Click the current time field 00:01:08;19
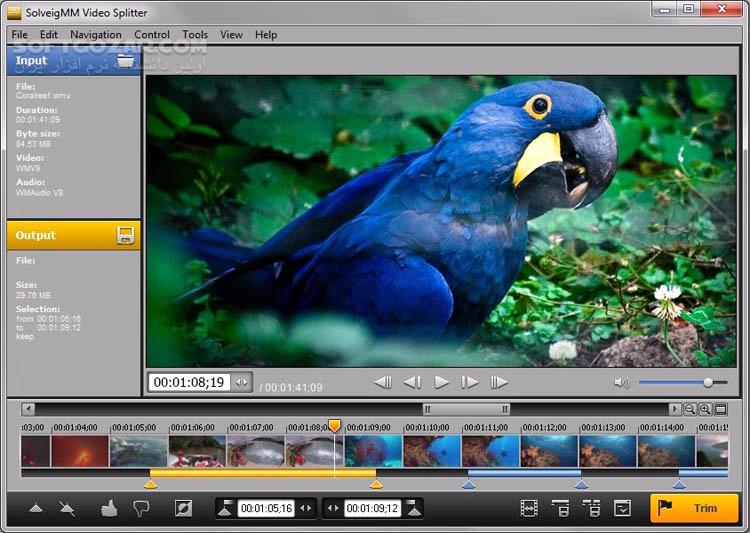The width and height of the screenshot is (750, 533). point(189,382)
